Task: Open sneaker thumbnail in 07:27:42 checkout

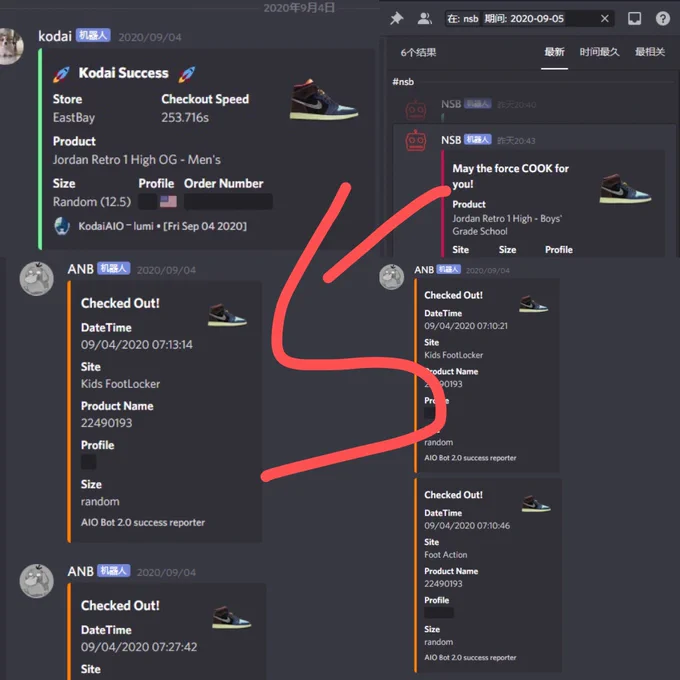Action: point(232,617)
